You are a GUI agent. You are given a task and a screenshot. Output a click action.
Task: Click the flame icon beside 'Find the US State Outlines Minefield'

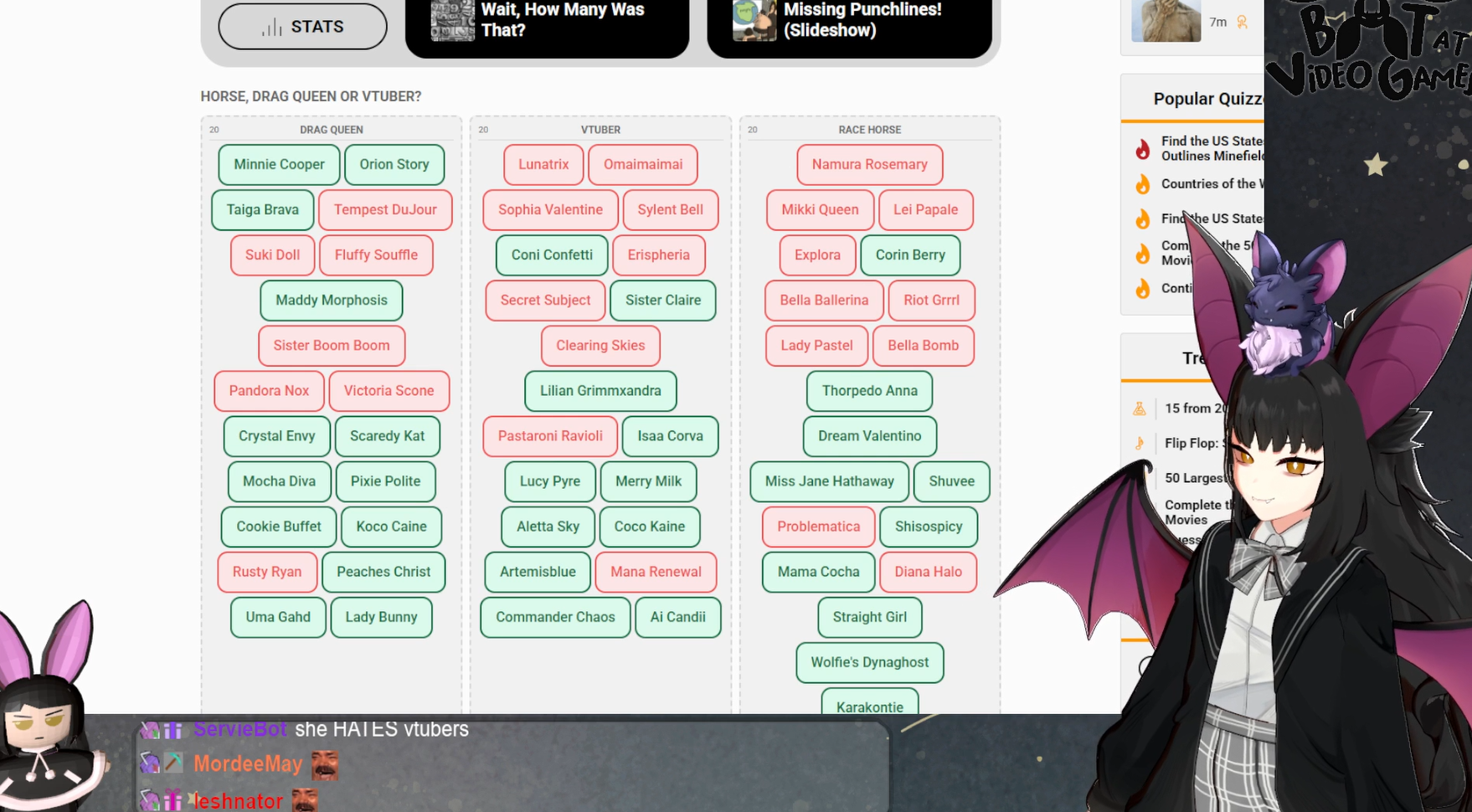click(x=1143, y=149)
